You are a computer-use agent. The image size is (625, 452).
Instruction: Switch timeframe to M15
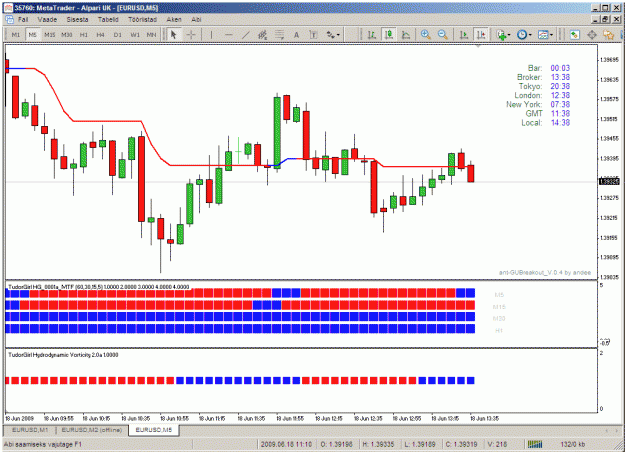tap(49, 35)
